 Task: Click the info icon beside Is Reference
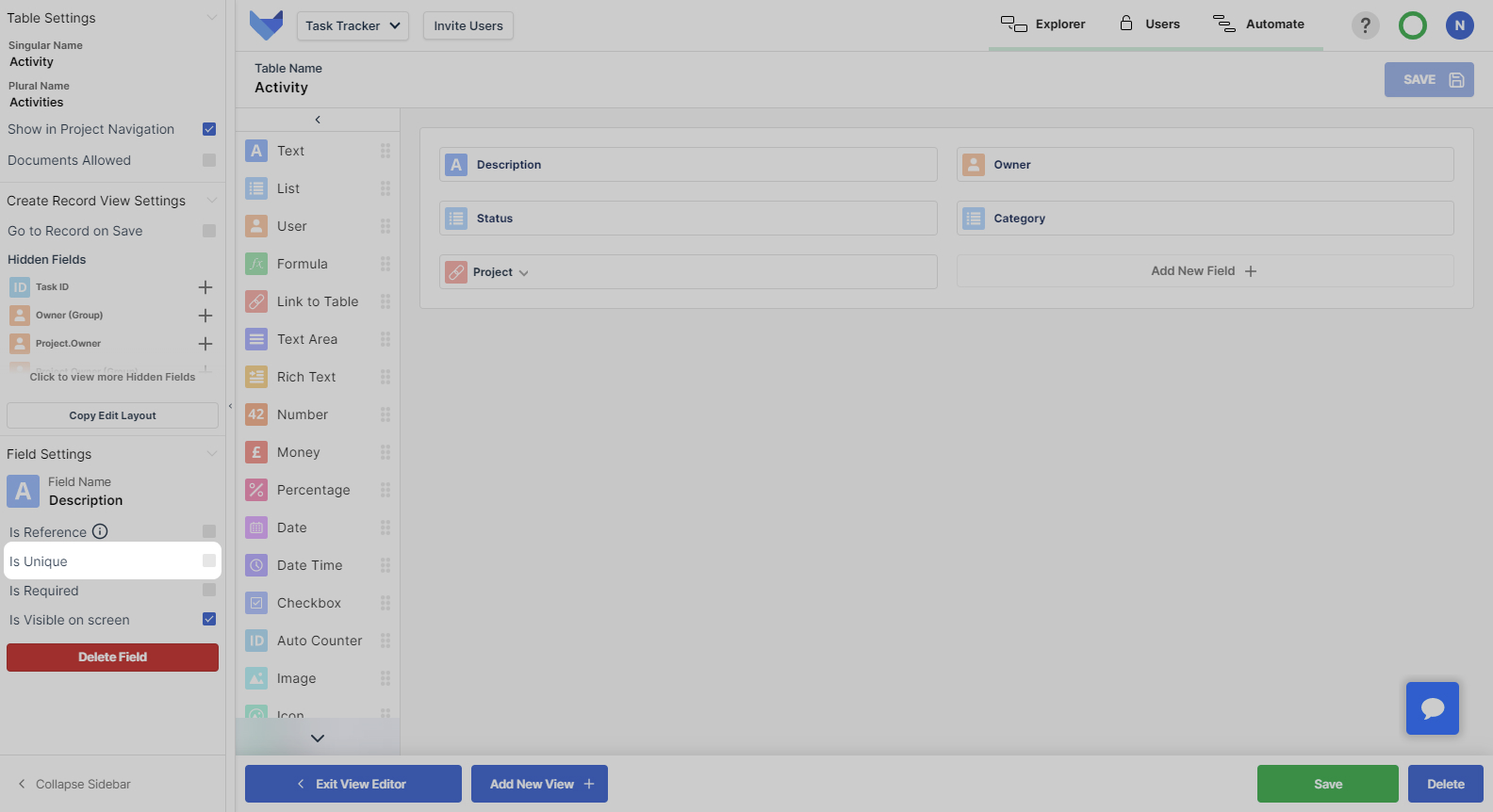(x=100, y=531)
